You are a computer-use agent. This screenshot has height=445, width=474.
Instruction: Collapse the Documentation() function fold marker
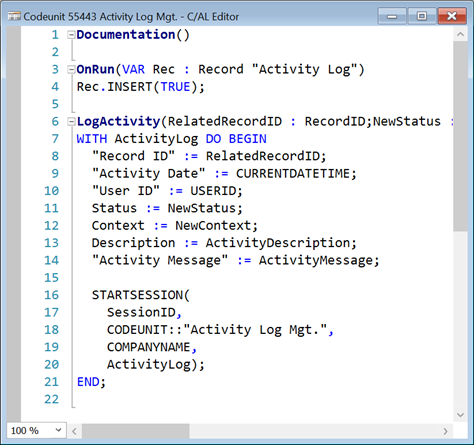(71, 35)
